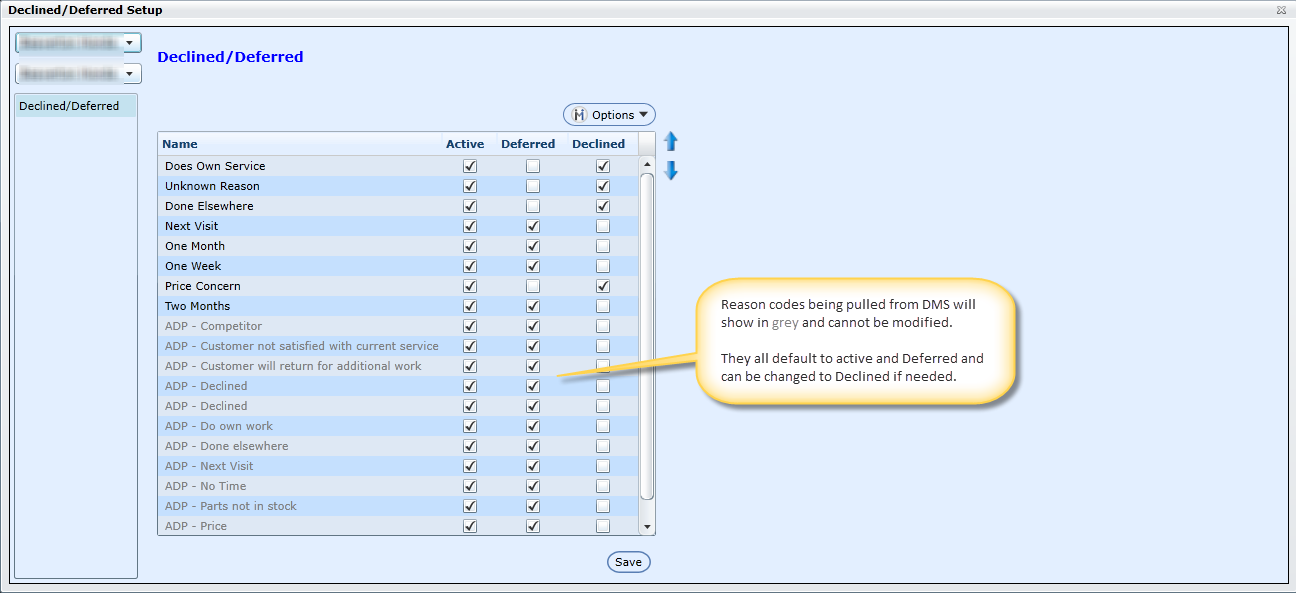The image size is (1296, 593).
Task: Click the Active column header
Action: point(465,144)
